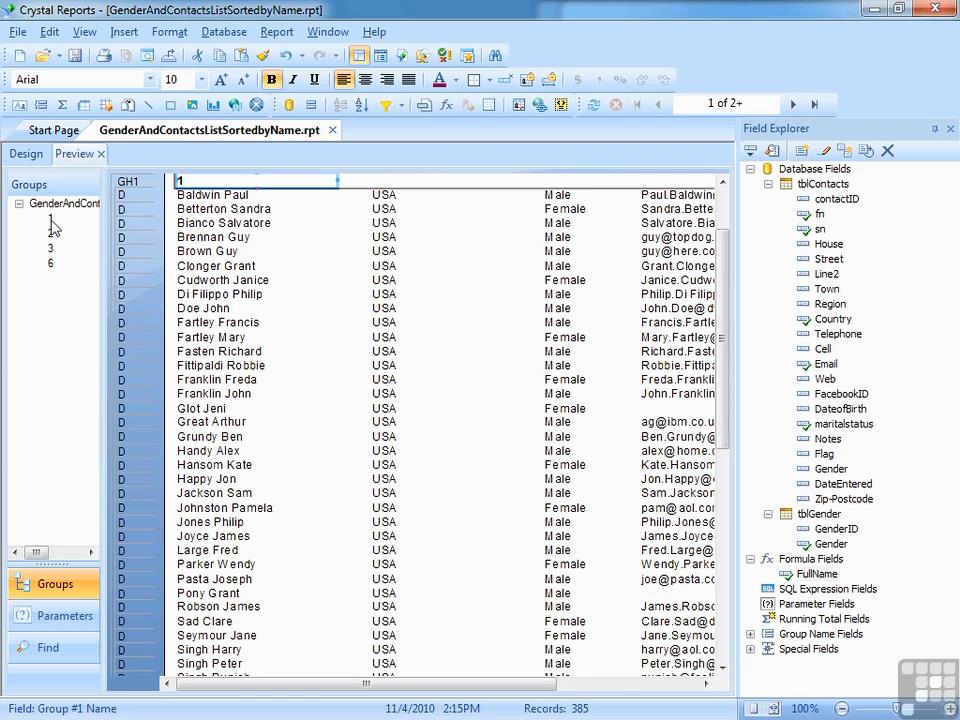960x720 pixels.
Task: Select group 3 in Groups tree
Action: 50,249
